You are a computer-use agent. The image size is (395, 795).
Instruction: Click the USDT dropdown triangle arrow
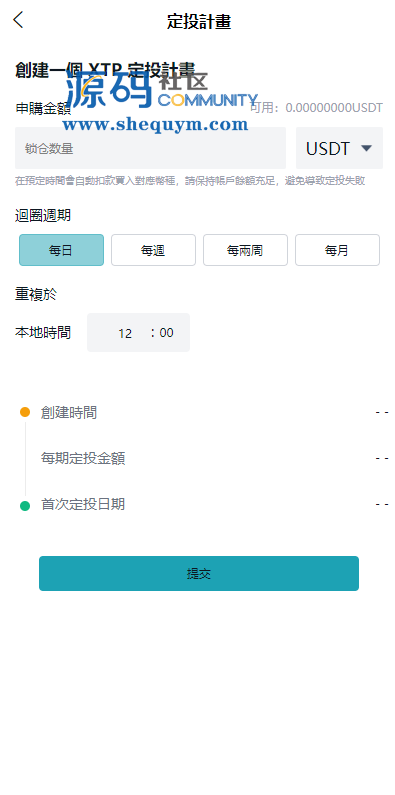click(367, 148)
